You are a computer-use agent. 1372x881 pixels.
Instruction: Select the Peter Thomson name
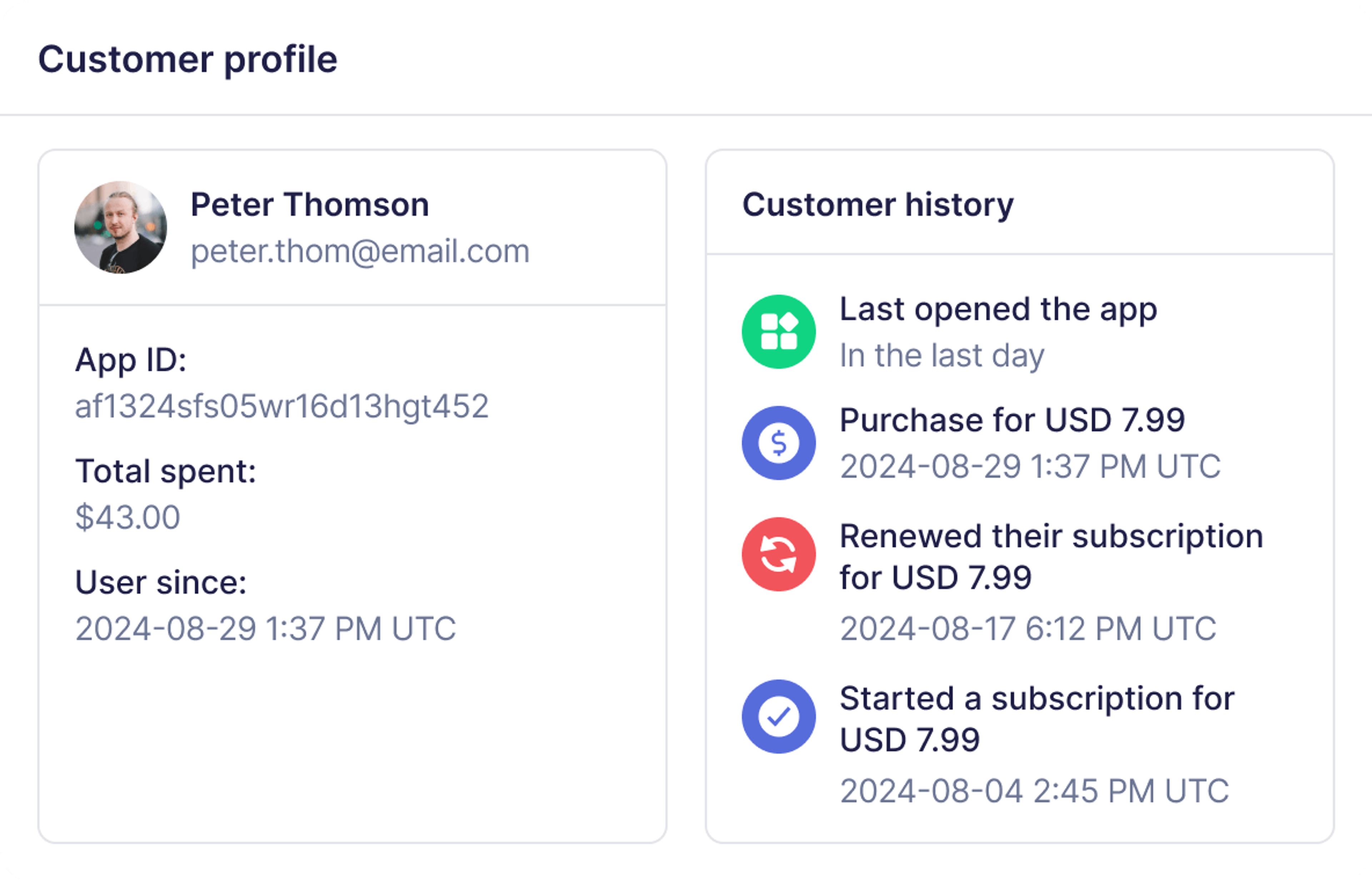[309, 205]
